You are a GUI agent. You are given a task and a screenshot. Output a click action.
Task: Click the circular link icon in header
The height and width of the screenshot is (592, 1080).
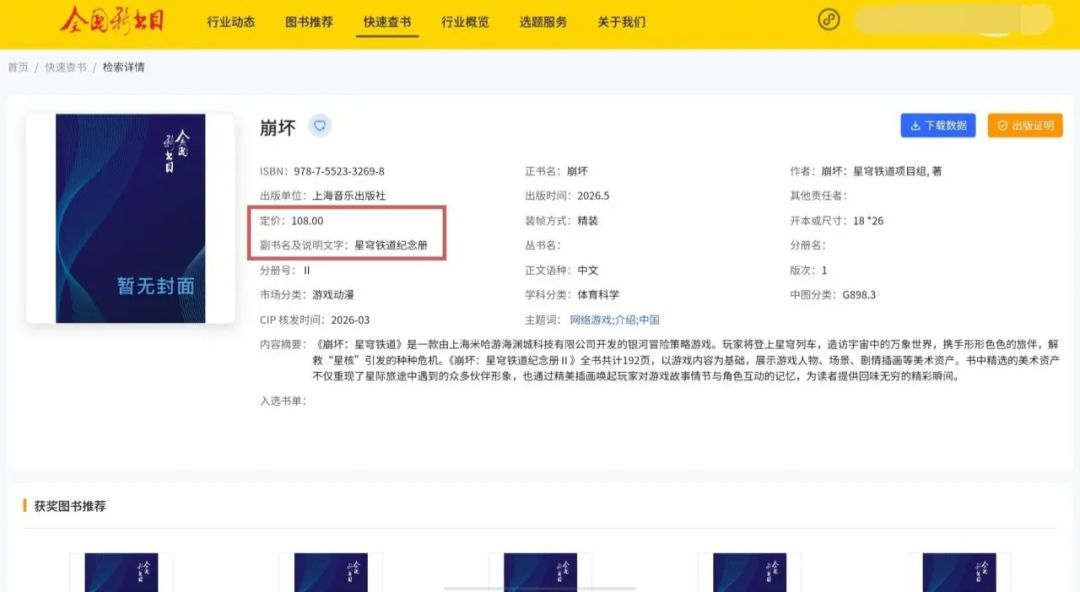pyautogui.click(x=829, y=19)
